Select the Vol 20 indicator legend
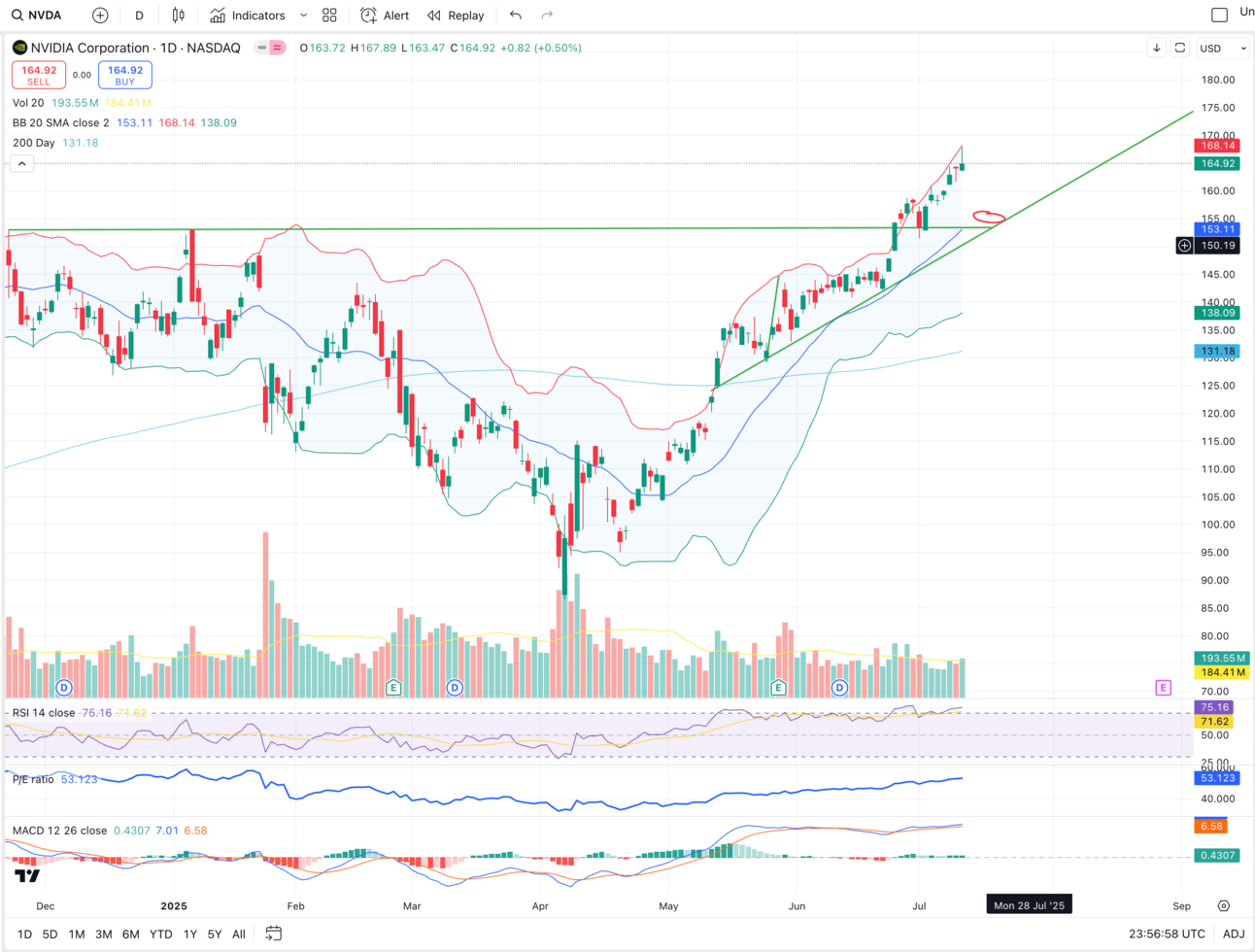Image resolution: width=1255 pixels, height=952 pixels. pos(28,103)
